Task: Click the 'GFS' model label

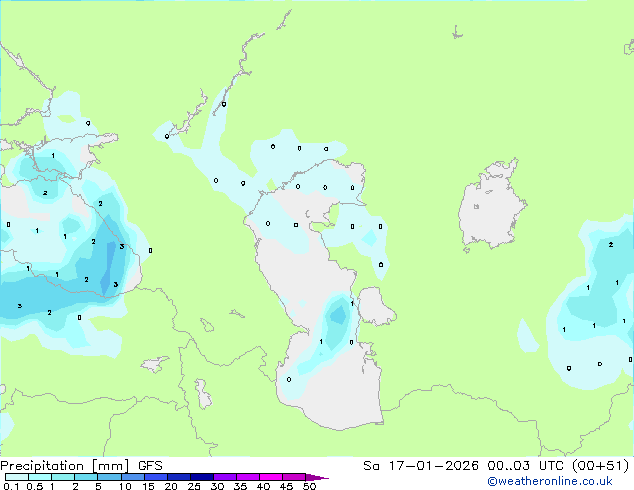Action: (150, 466)
